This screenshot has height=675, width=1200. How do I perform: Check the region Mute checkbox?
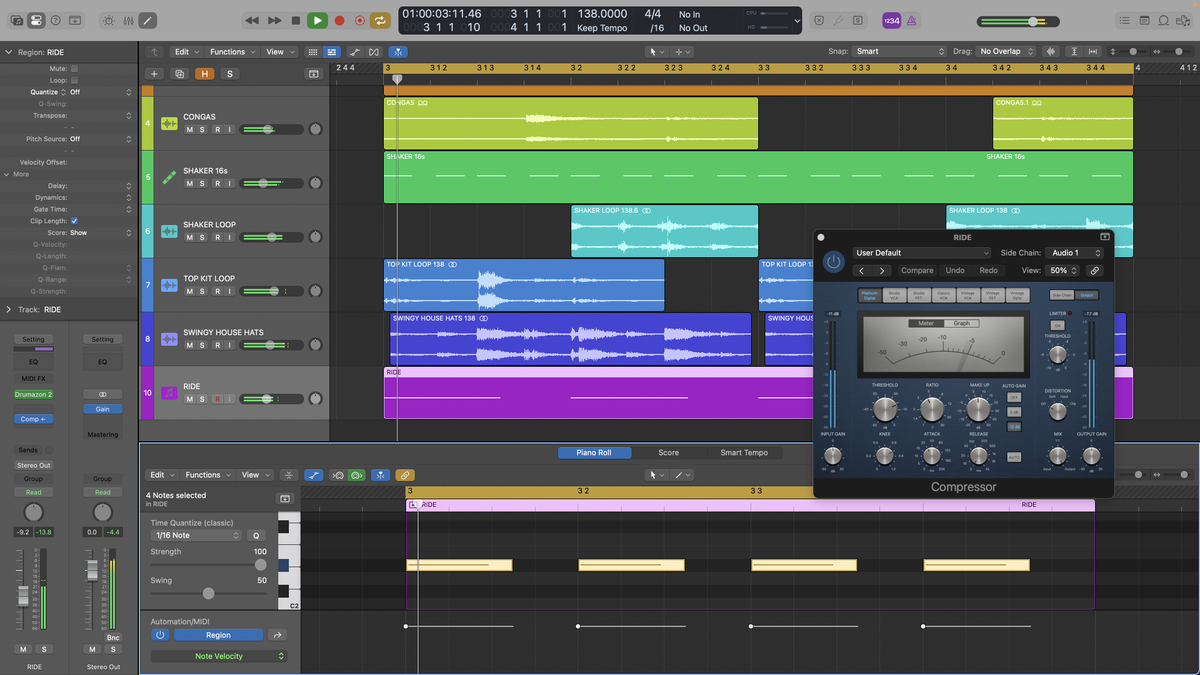pyautogui.click(x=74, y=69)
